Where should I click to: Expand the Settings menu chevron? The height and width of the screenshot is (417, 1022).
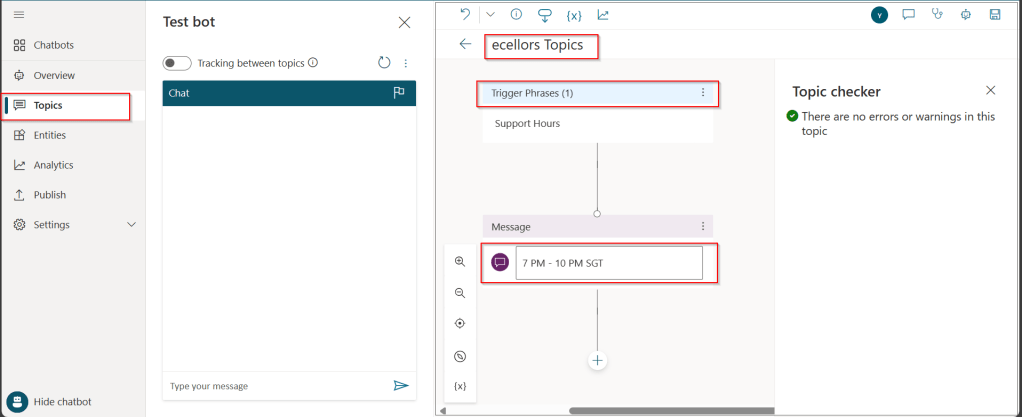point(131,225)
